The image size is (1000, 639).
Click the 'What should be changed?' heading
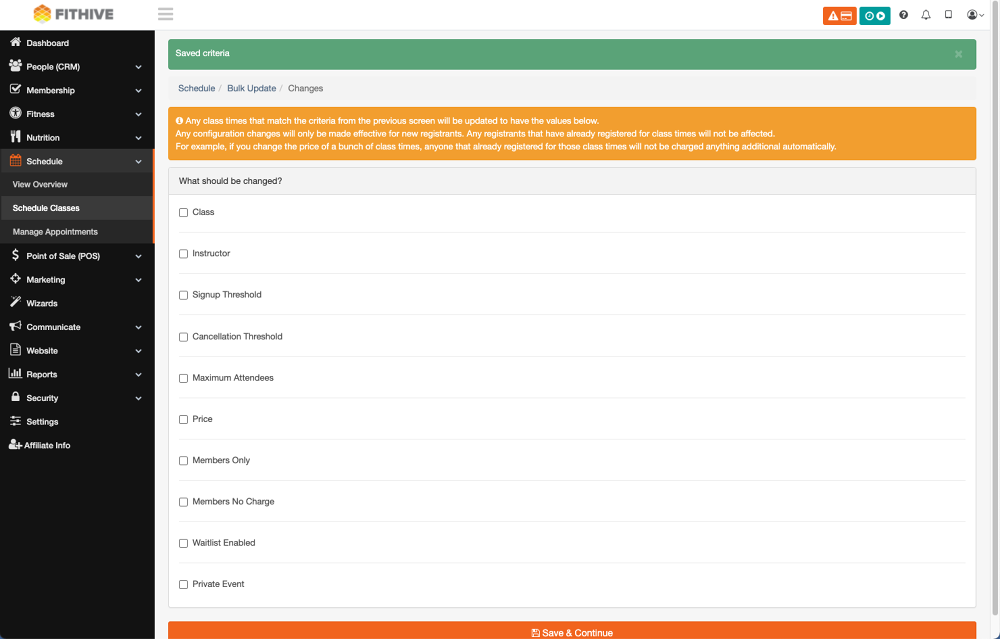click(230, 181)
